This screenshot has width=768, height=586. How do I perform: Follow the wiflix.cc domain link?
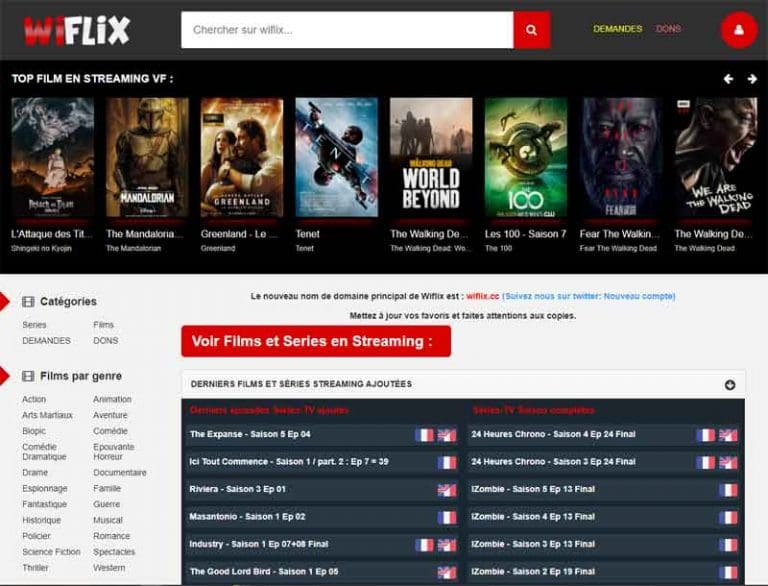coord(482,296)
